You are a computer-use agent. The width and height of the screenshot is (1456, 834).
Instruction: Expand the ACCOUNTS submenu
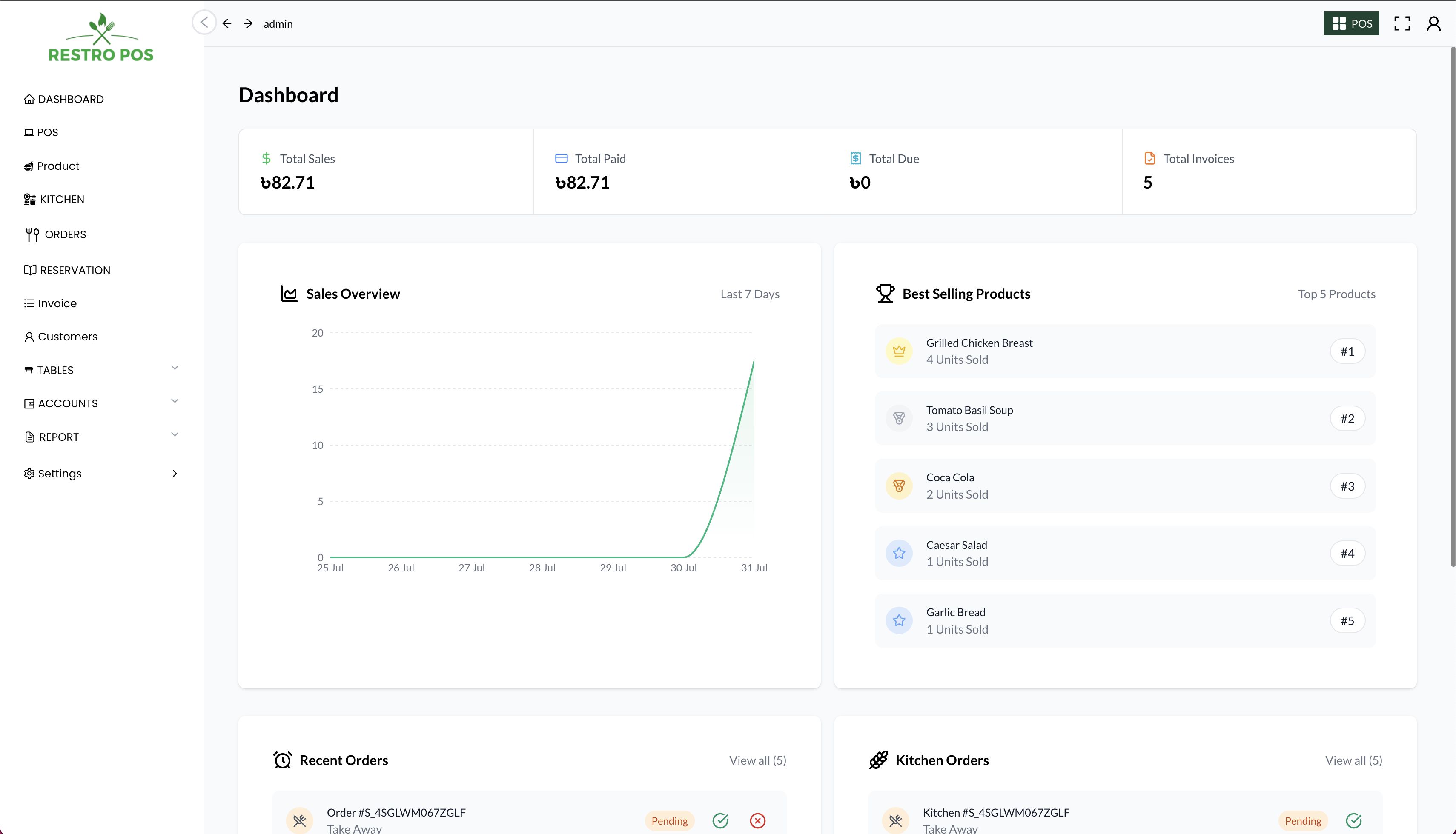coord(175,401)
